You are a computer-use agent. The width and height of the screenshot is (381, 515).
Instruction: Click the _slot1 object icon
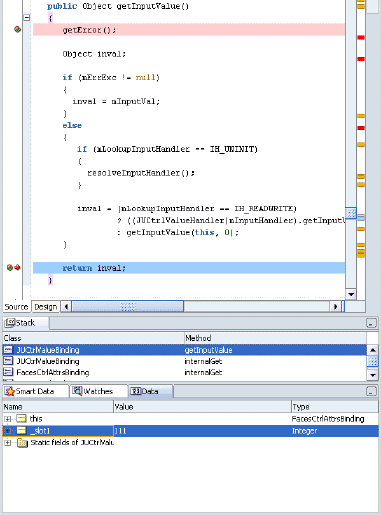[21, 431]
